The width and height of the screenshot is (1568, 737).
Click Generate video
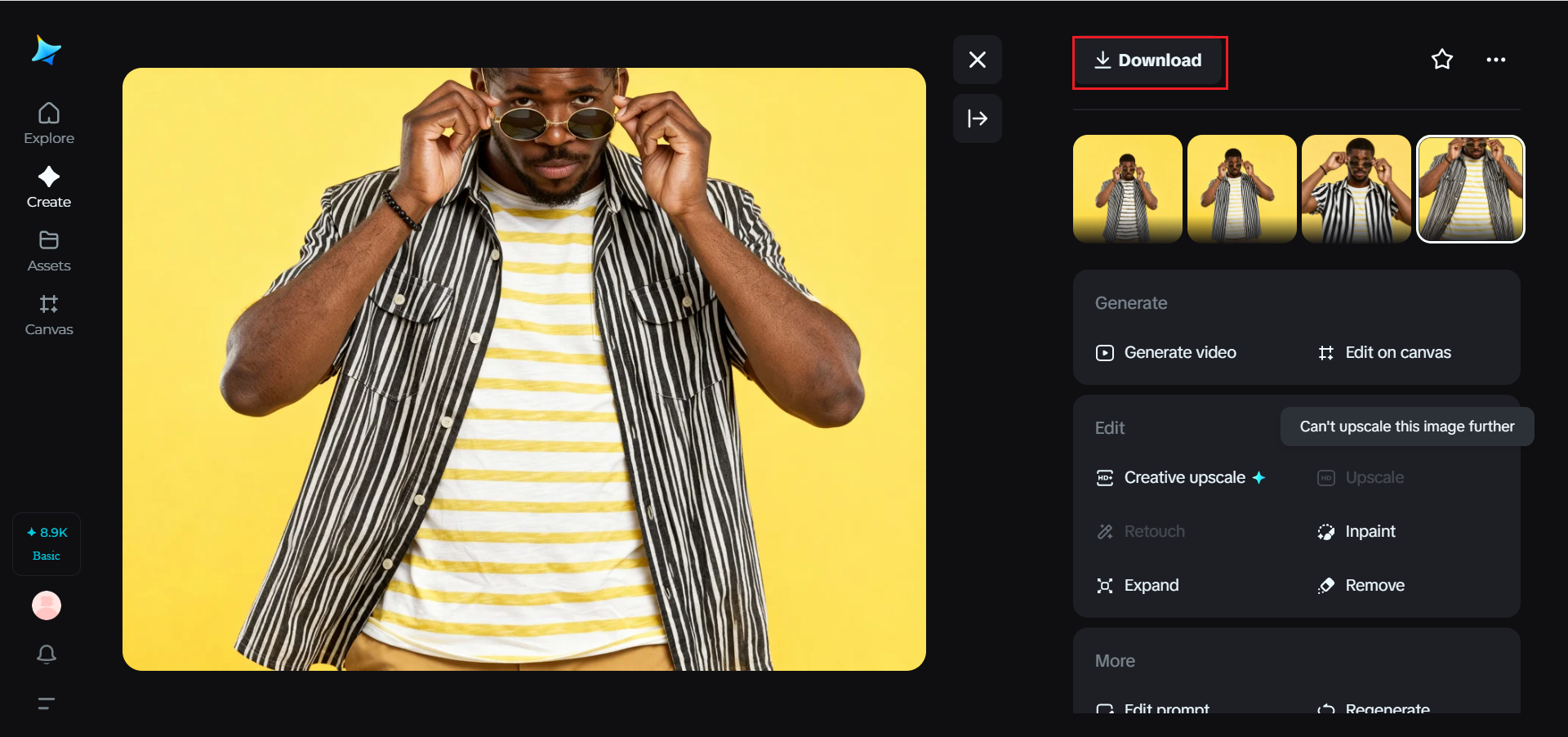[1166, 353]
